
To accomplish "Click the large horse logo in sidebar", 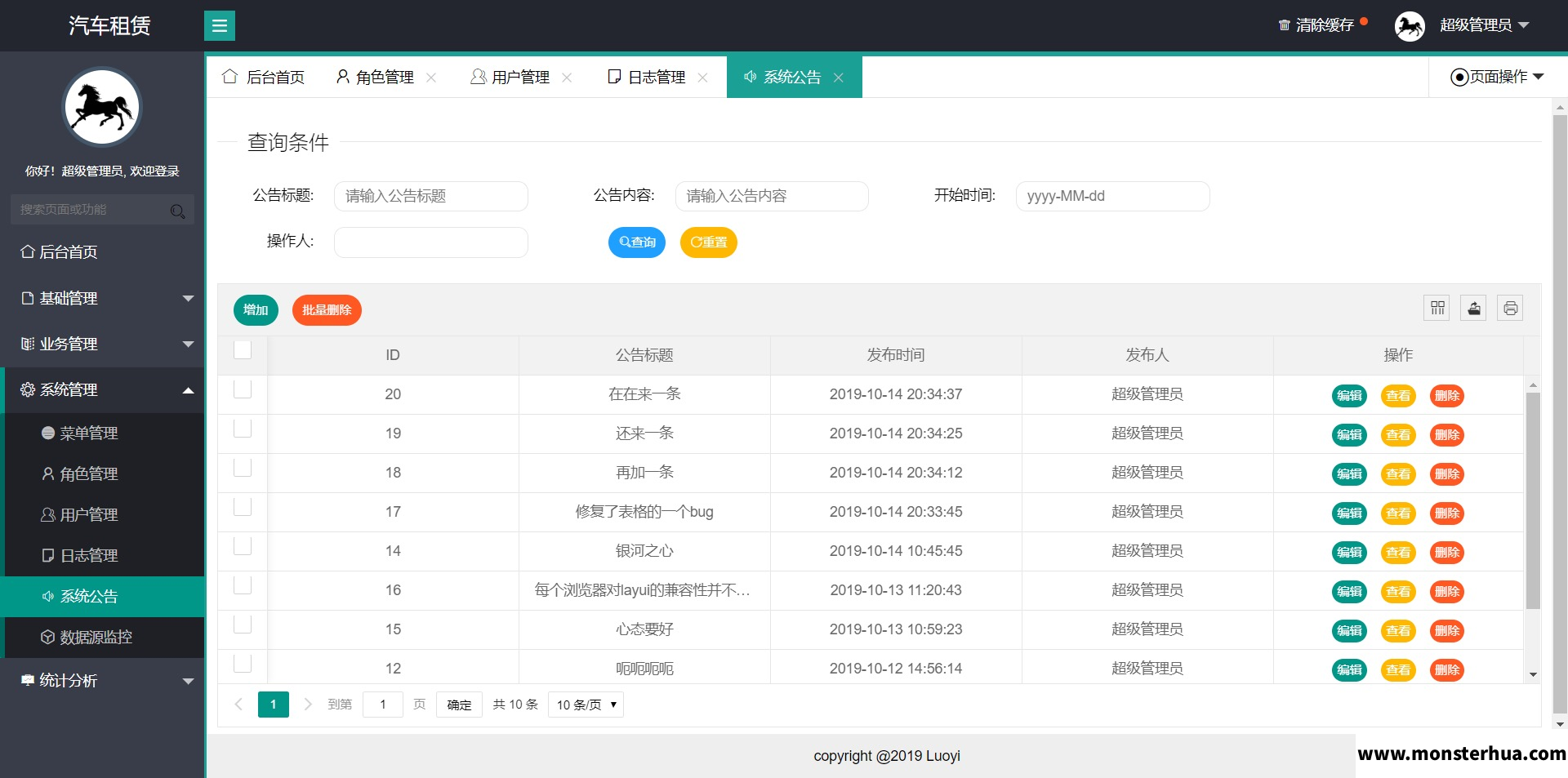I will (x=102, y=107).
